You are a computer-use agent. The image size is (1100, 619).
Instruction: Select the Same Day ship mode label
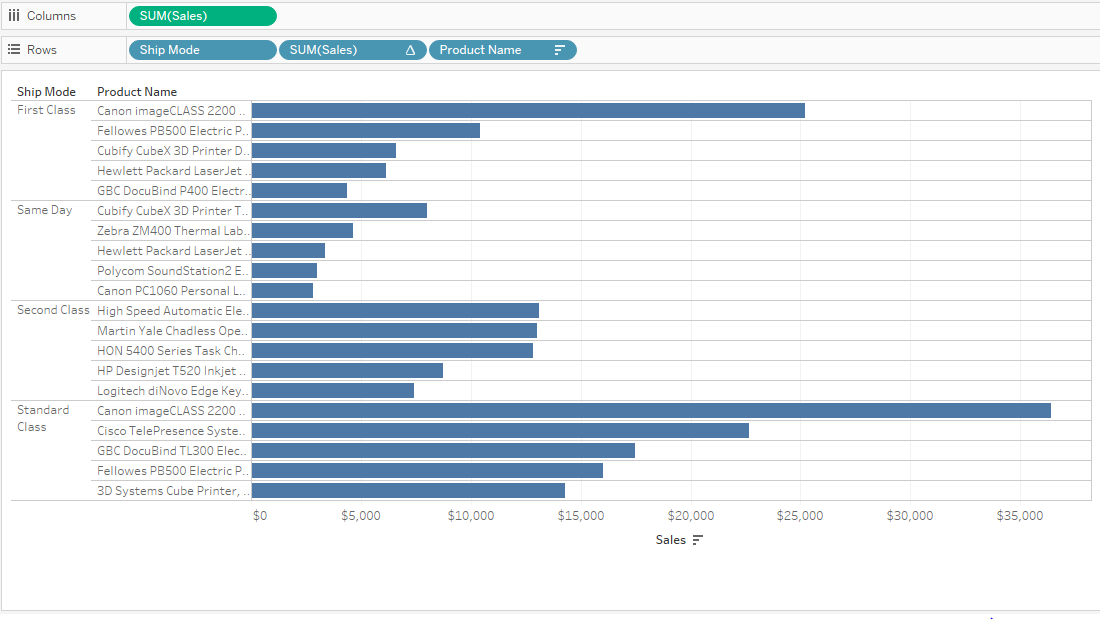(x=45, y=210)
